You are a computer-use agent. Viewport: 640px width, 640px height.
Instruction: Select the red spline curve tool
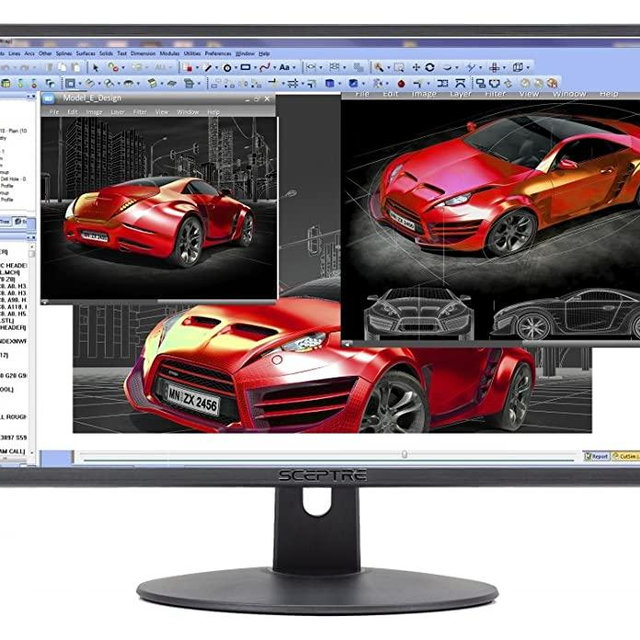(x=265, y=67)
